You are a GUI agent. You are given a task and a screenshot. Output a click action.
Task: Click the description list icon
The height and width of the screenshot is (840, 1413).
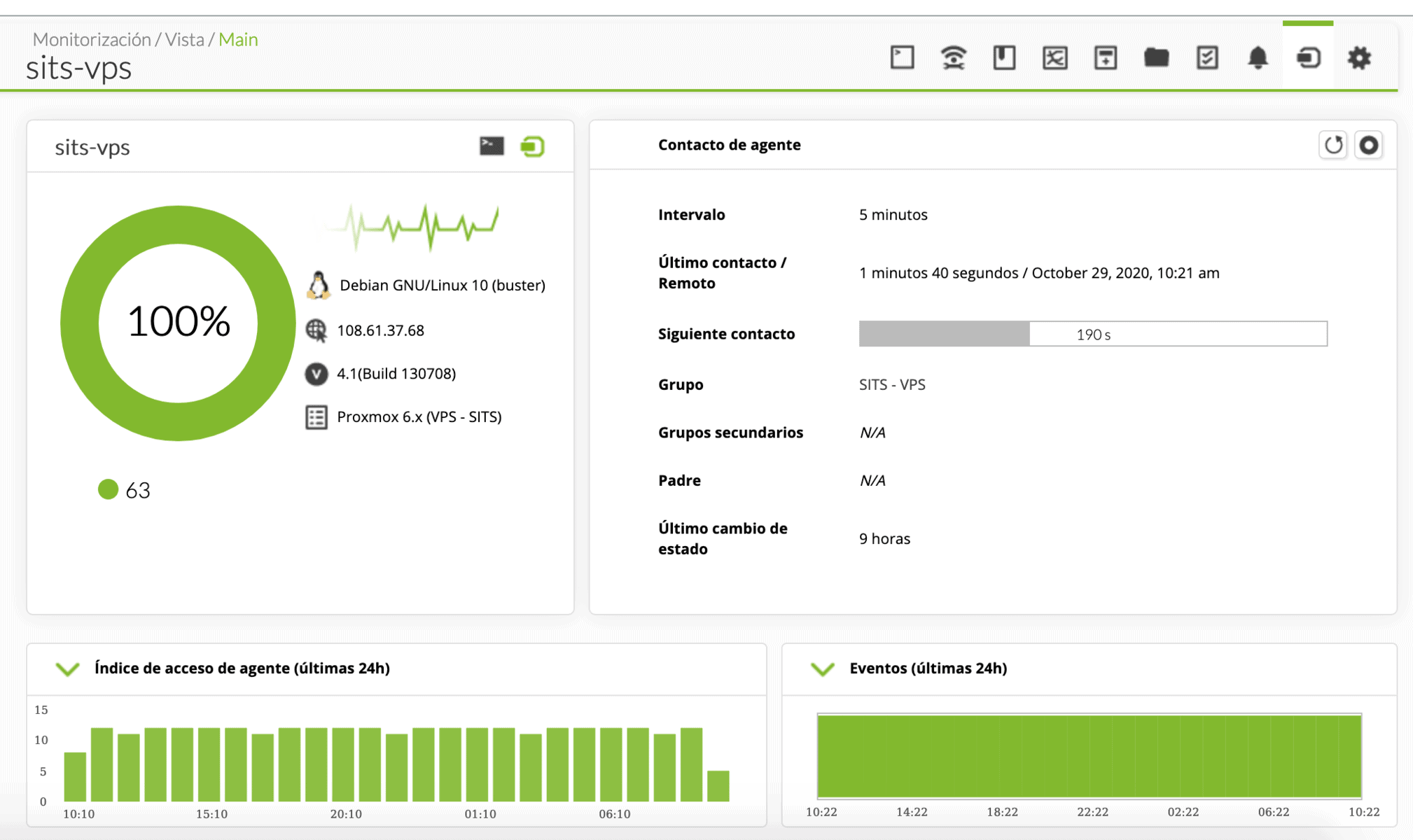click(x=316, y=417)
